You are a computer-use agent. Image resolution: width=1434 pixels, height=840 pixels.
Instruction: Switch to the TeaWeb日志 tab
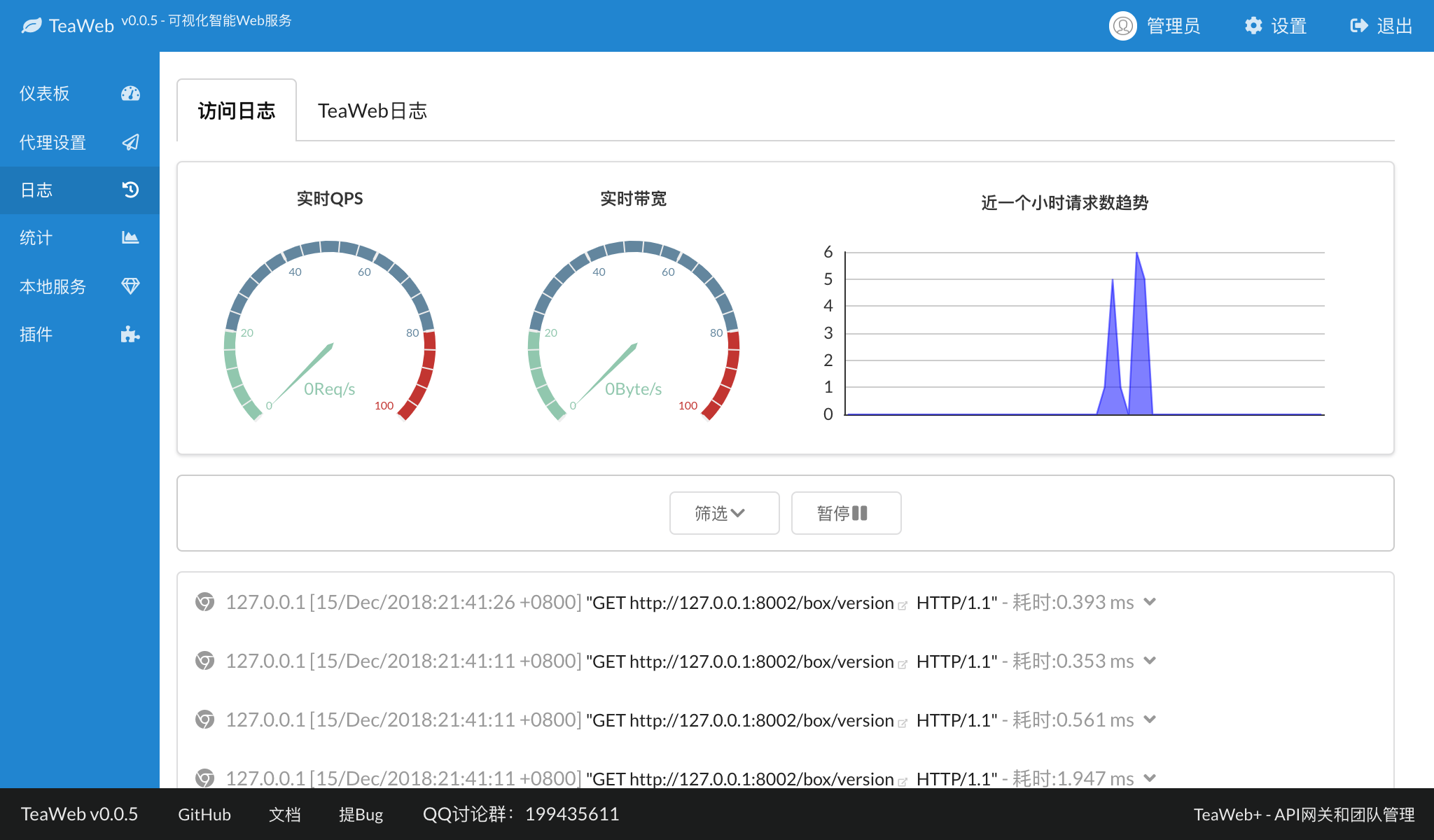[x=373, y=111]
